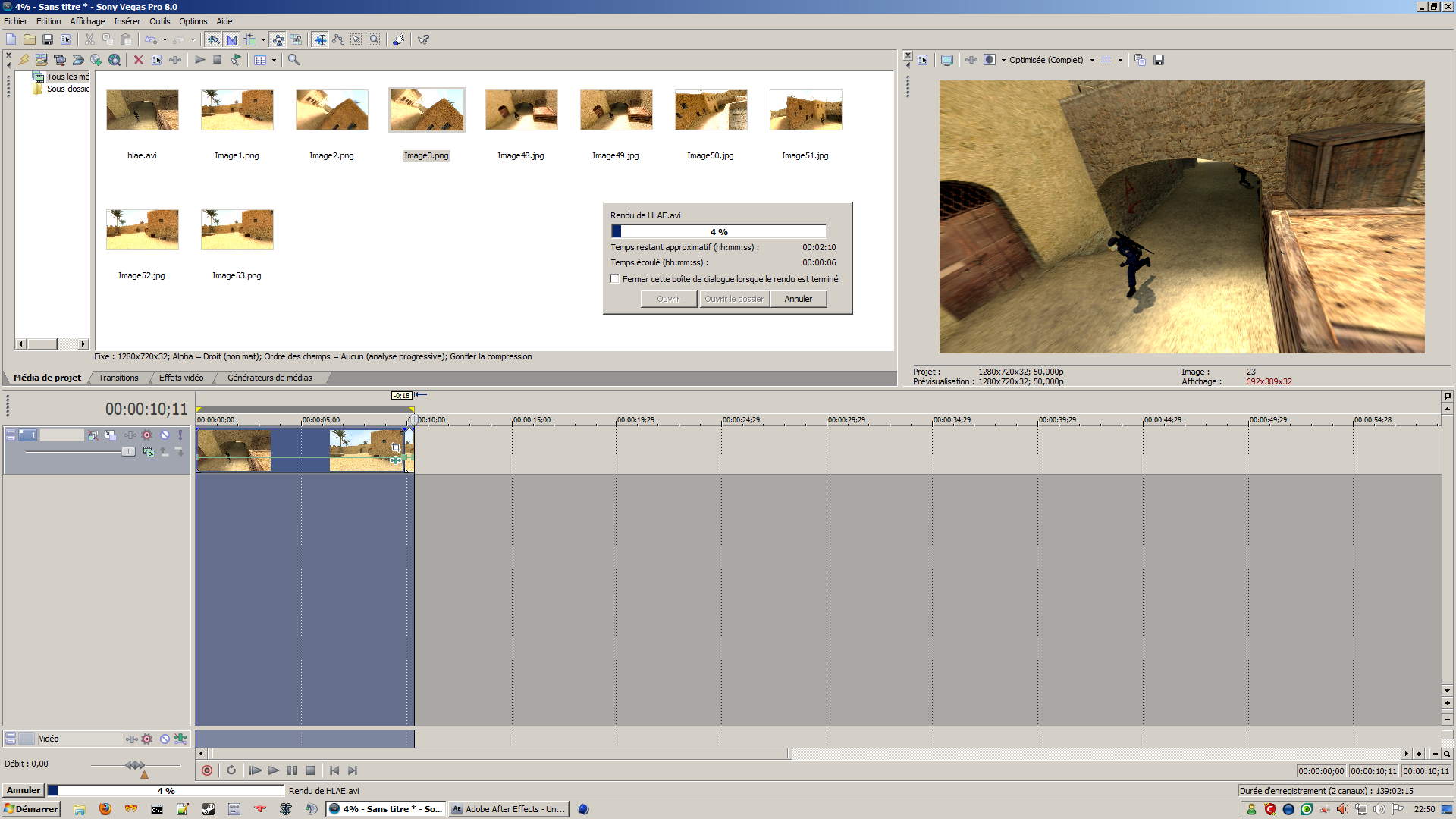This screenshot has width=1456, height=819.
Task: Open the Auto Ripple mode dropdown arrow
Action: click(263, 39)
